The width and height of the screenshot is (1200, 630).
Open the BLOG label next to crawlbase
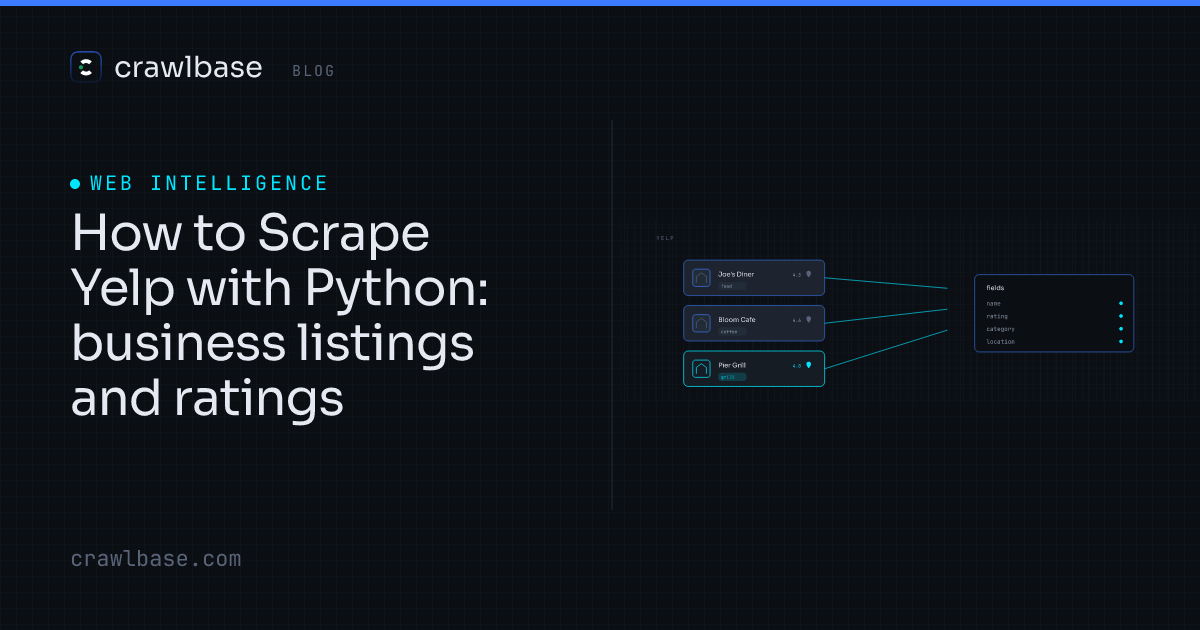pyautogui.click(x=314, y=71)
